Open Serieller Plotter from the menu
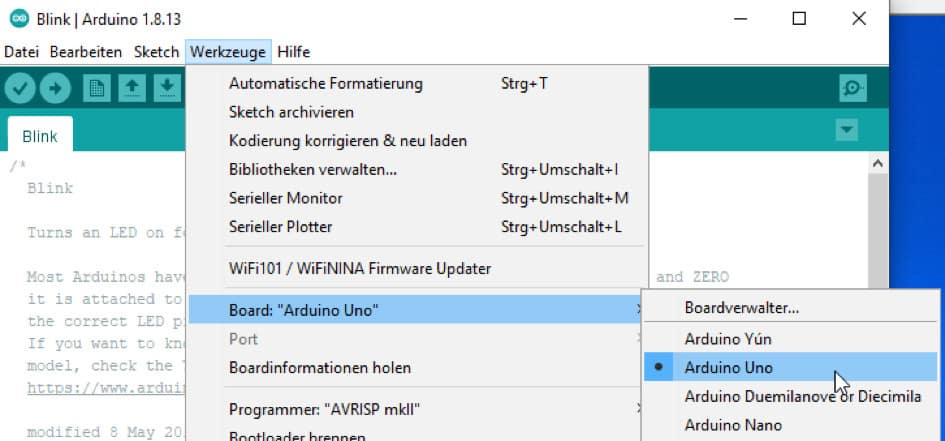The image size is (945, 441). 417,227
